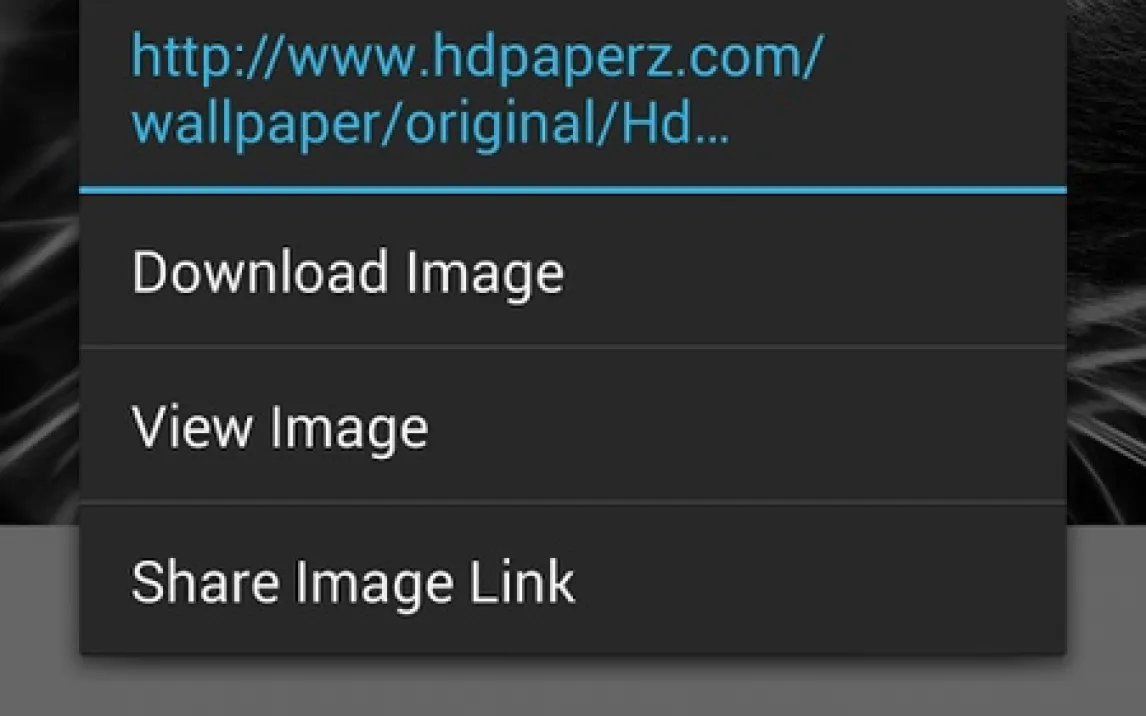Click empty space right of View Image text

[x=745, y=427]
